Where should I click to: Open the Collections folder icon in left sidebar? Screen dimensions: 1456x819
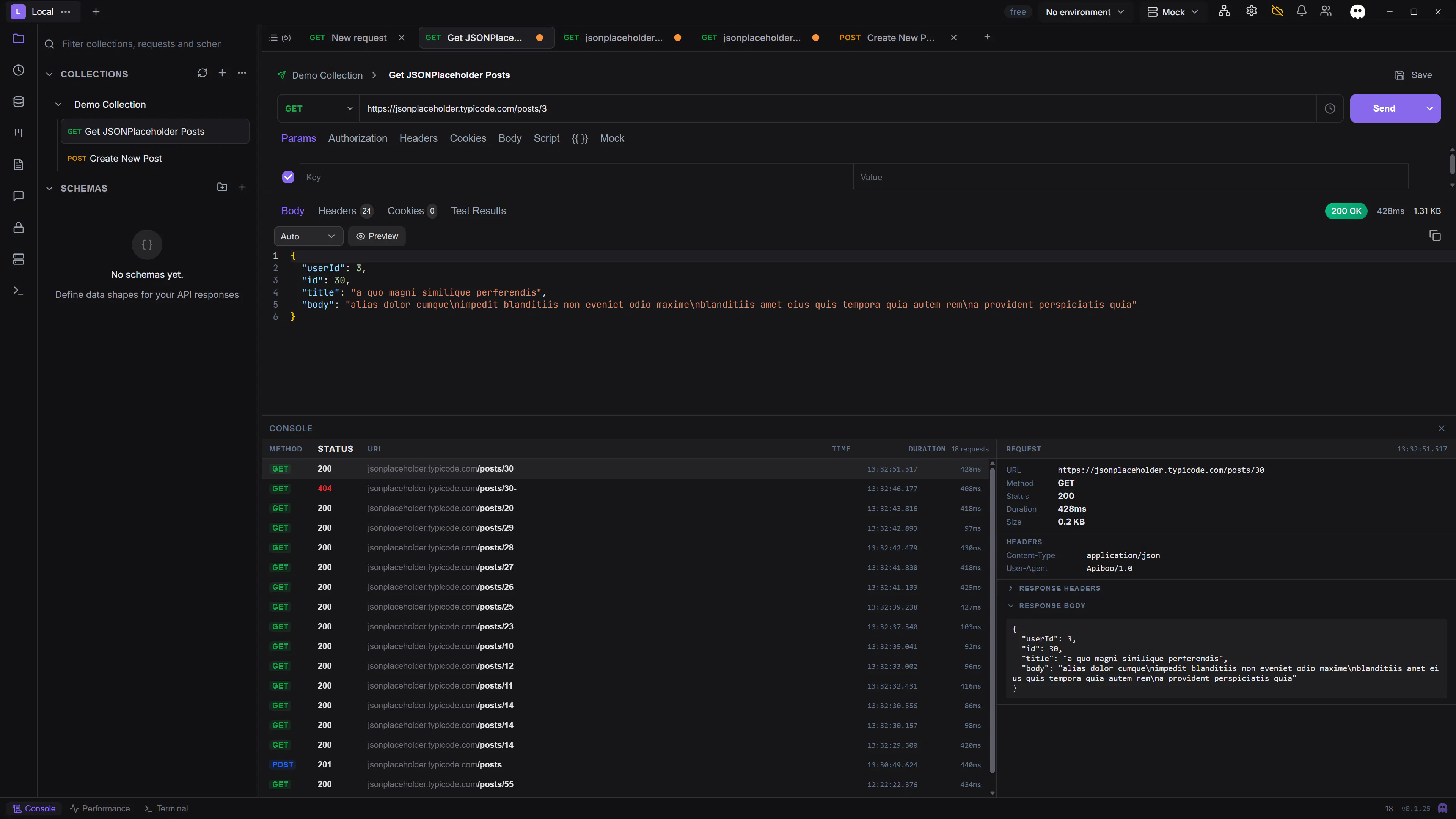pyautogui.click(x=19, y=38)
